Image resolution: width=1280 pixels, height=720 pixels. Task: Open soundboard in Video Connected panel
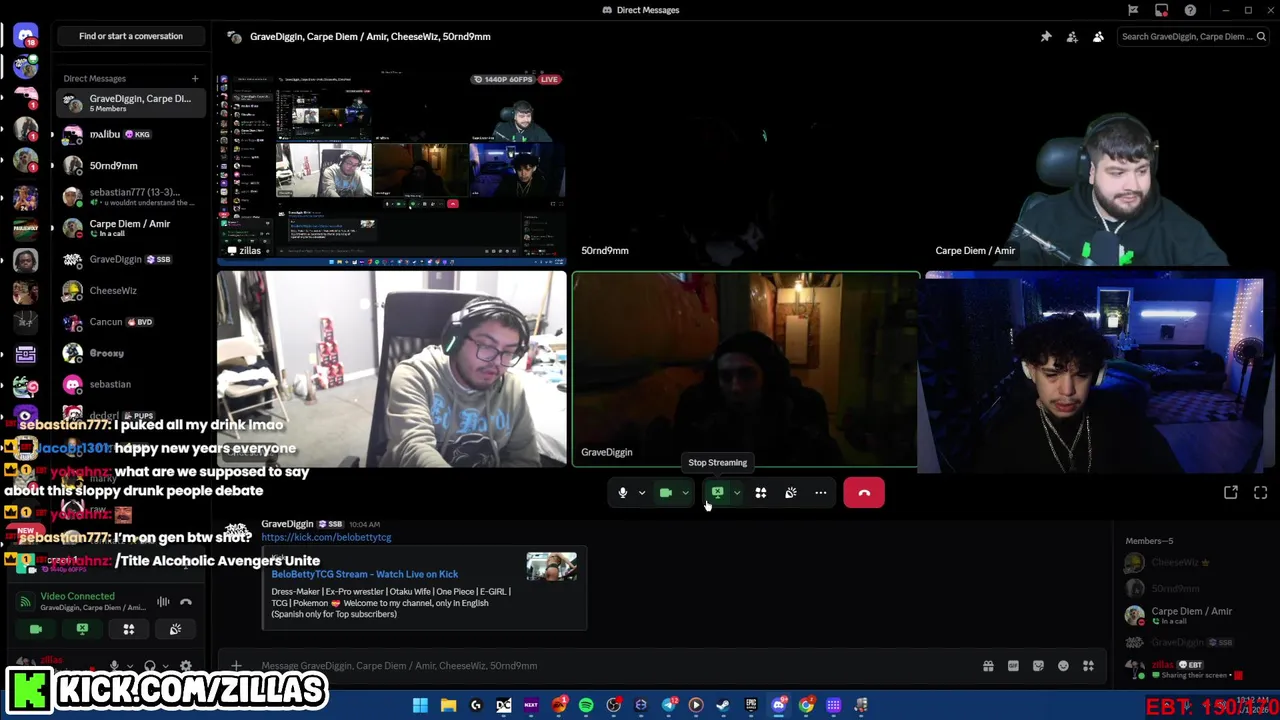[175, 629]
